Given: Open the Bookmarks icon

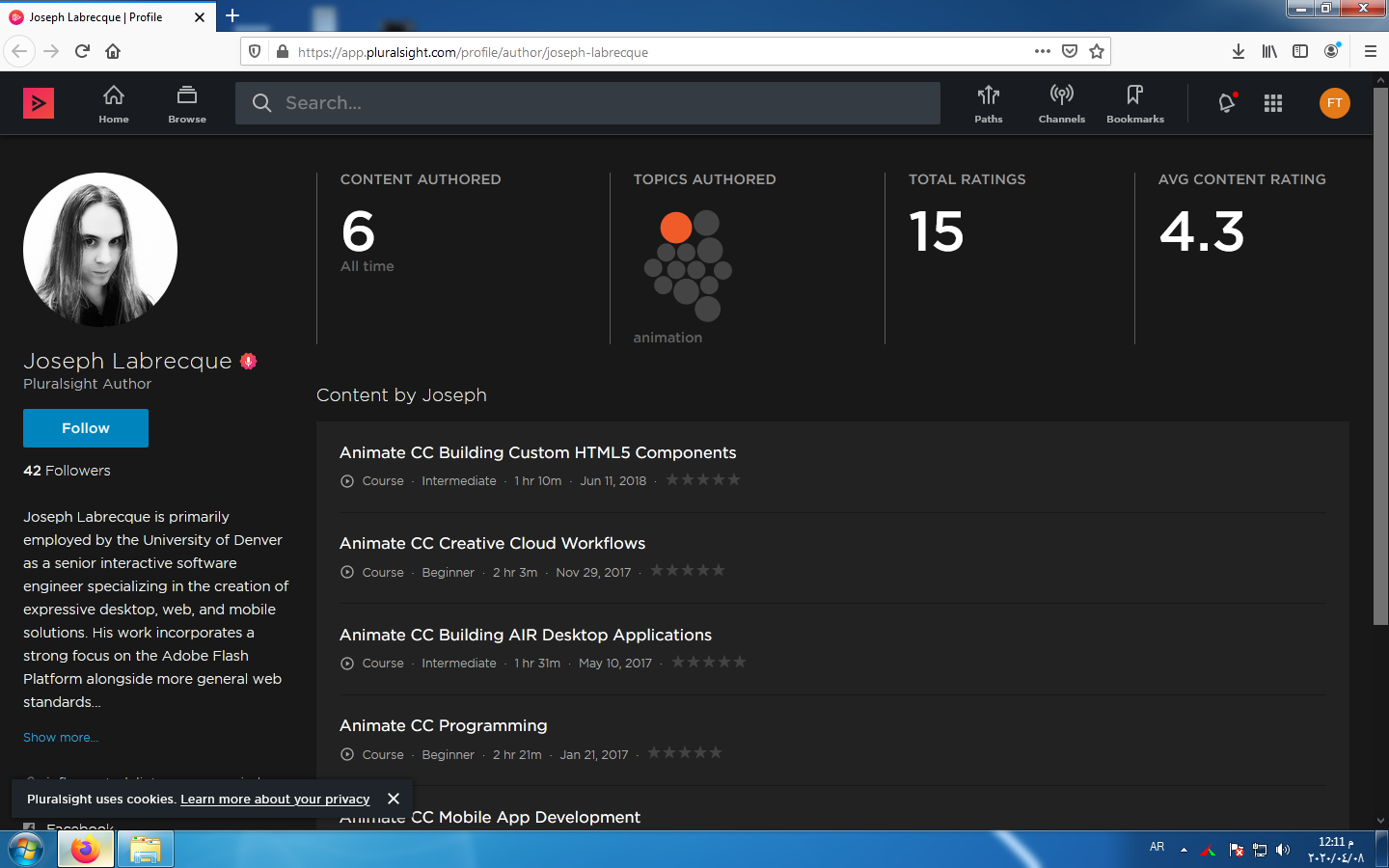Looking at the screenshot, I should pyautogui.click(x=1135, y=104).
